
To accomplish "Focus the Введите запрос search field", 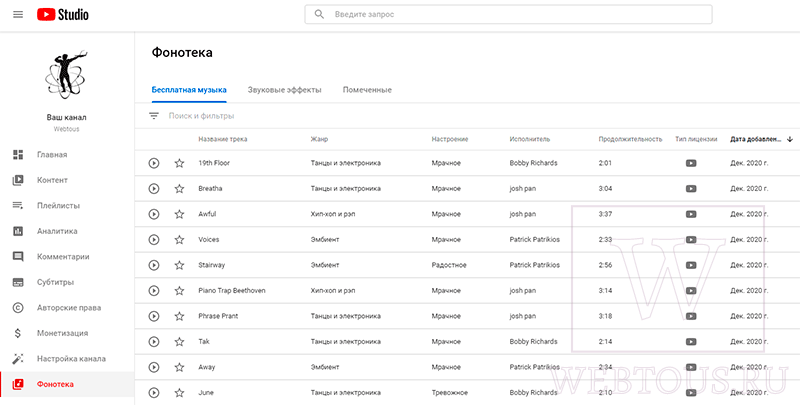I will click(x=508, y=14).
